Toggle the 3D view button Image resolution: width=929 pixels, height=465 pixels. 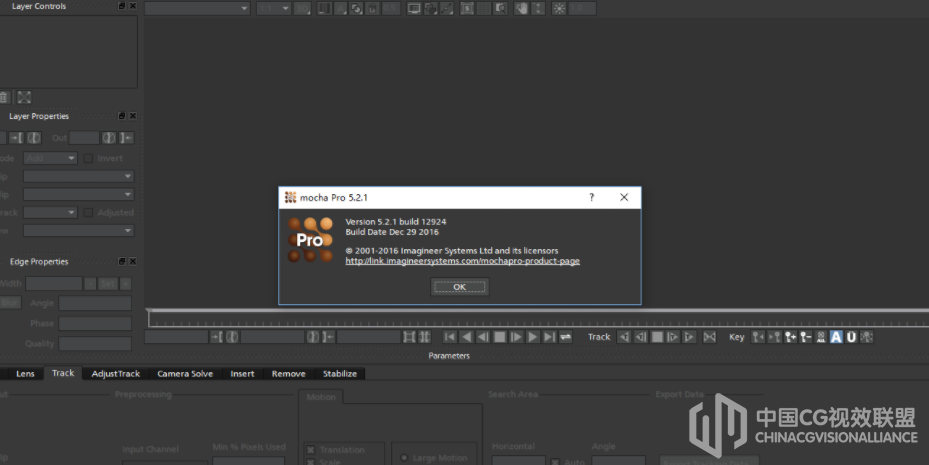point(302,8)
